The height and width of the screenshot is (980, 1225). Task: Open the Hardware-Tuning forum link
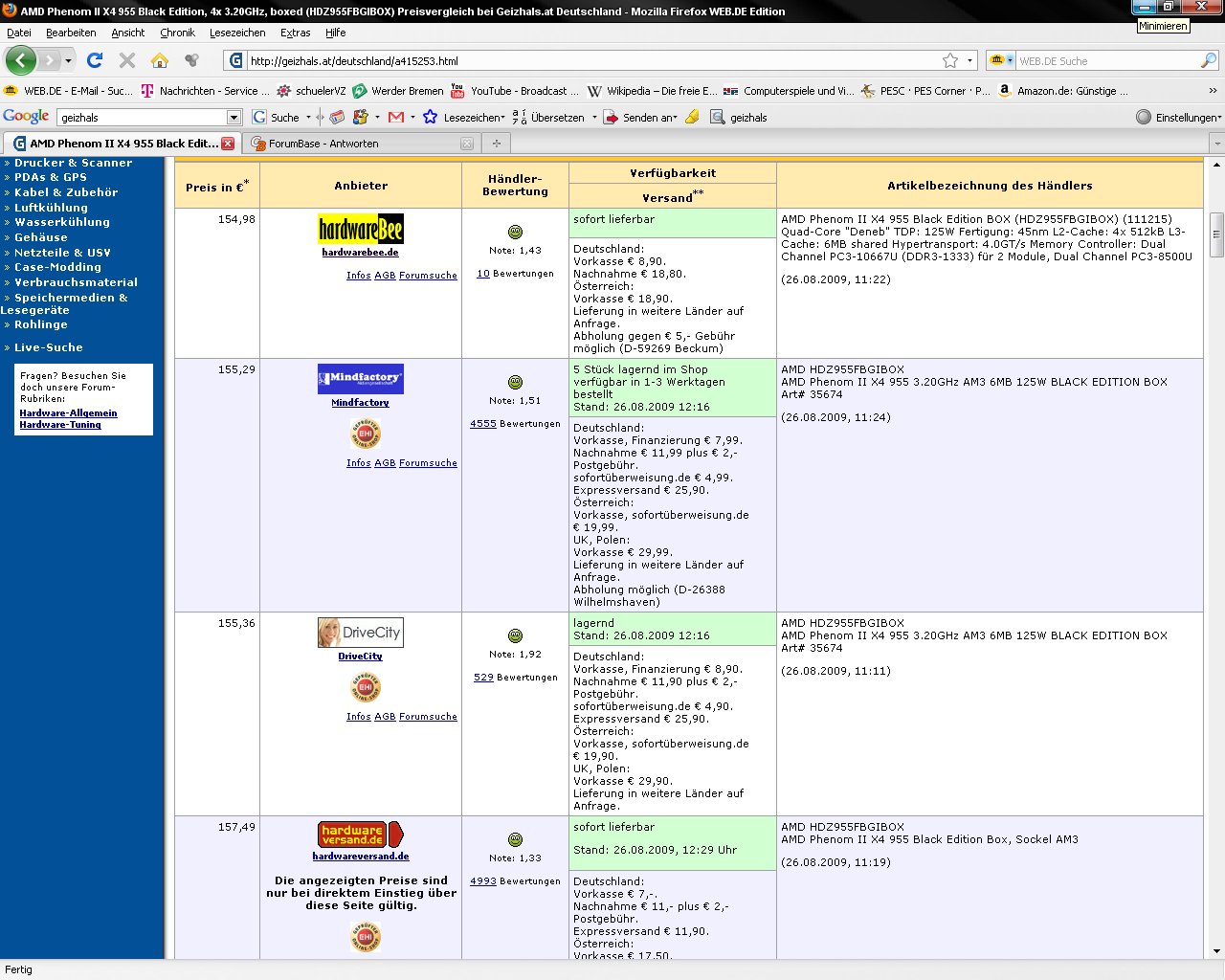coord(60,425)
